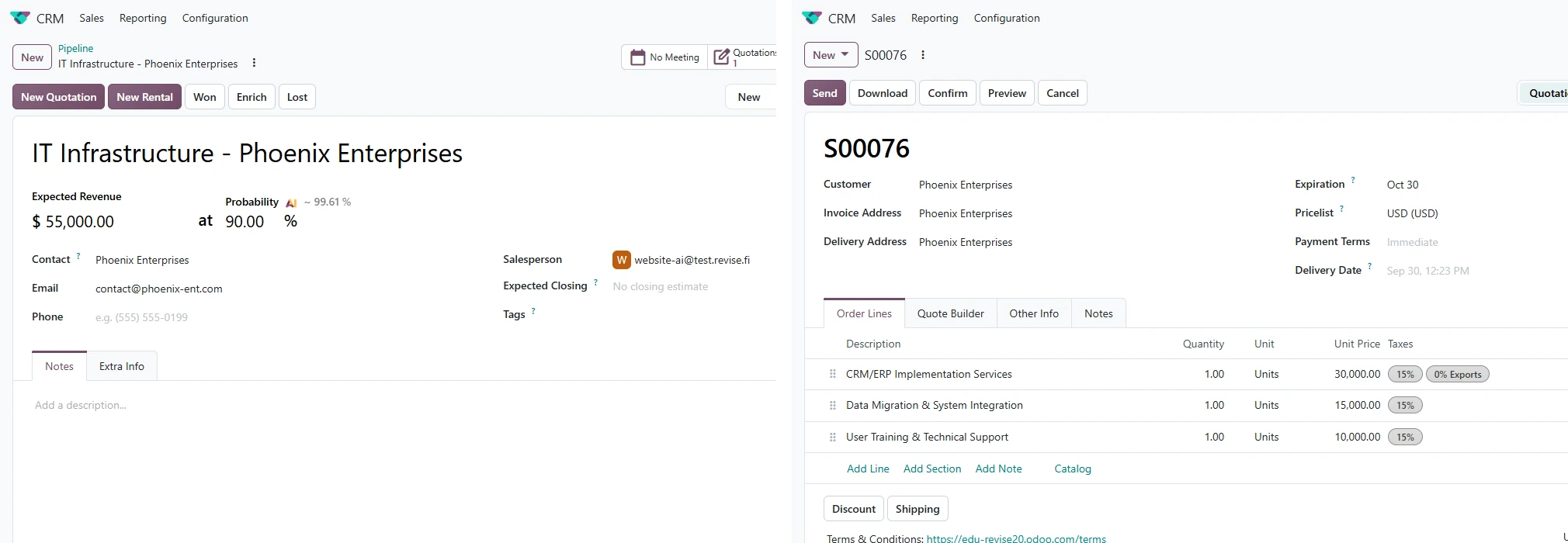Switch to the Extra Info tab
The width and height of the screenshot is (1568, 543).
[122, 366]
